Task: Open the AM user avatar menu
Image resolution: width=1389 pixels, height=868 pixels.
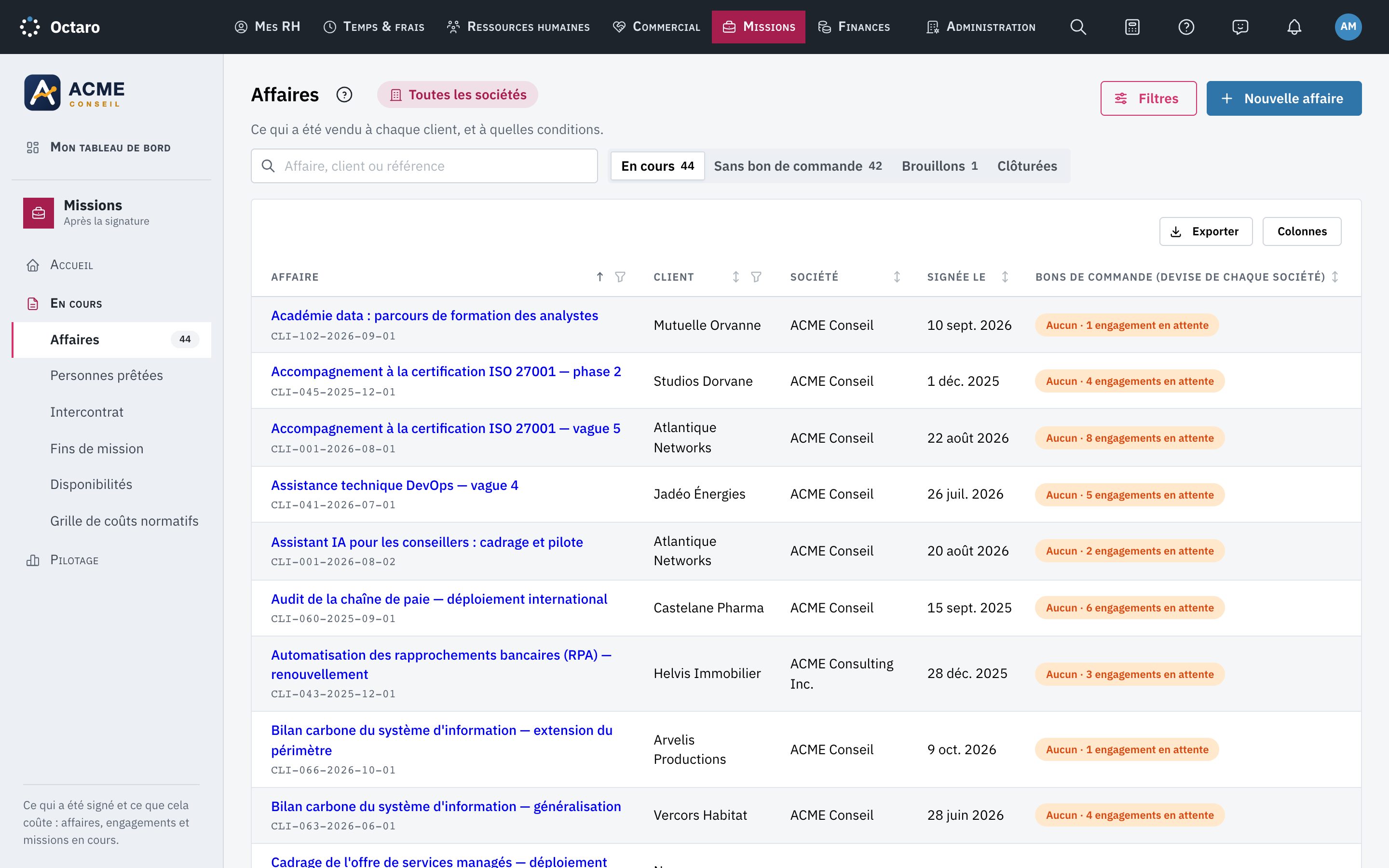Action: tap(1348, 27)
